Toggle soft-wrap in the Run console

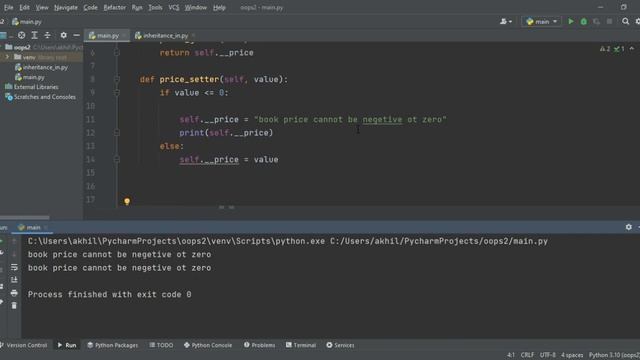click(14, 267)
